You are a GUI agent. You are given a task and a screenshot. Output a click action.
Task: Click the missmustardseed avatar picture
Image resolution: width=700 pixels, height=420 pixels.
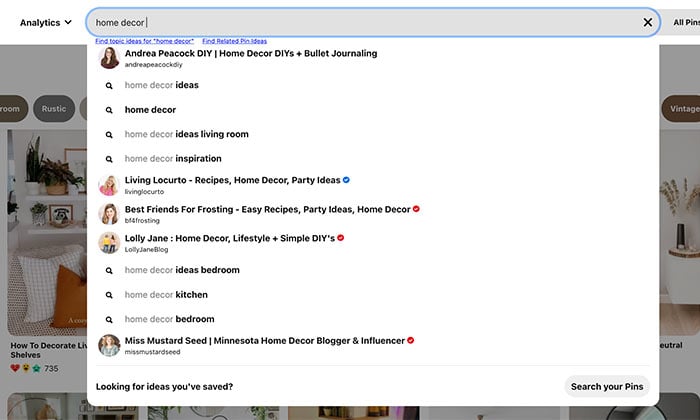[109, 345]
